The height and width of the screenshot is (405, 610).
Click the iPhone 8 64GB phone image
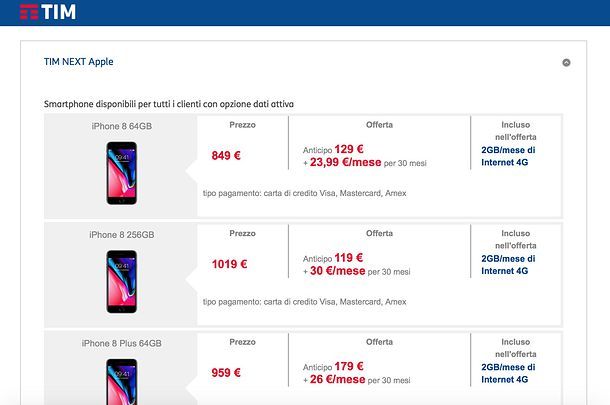click(121, 167)
